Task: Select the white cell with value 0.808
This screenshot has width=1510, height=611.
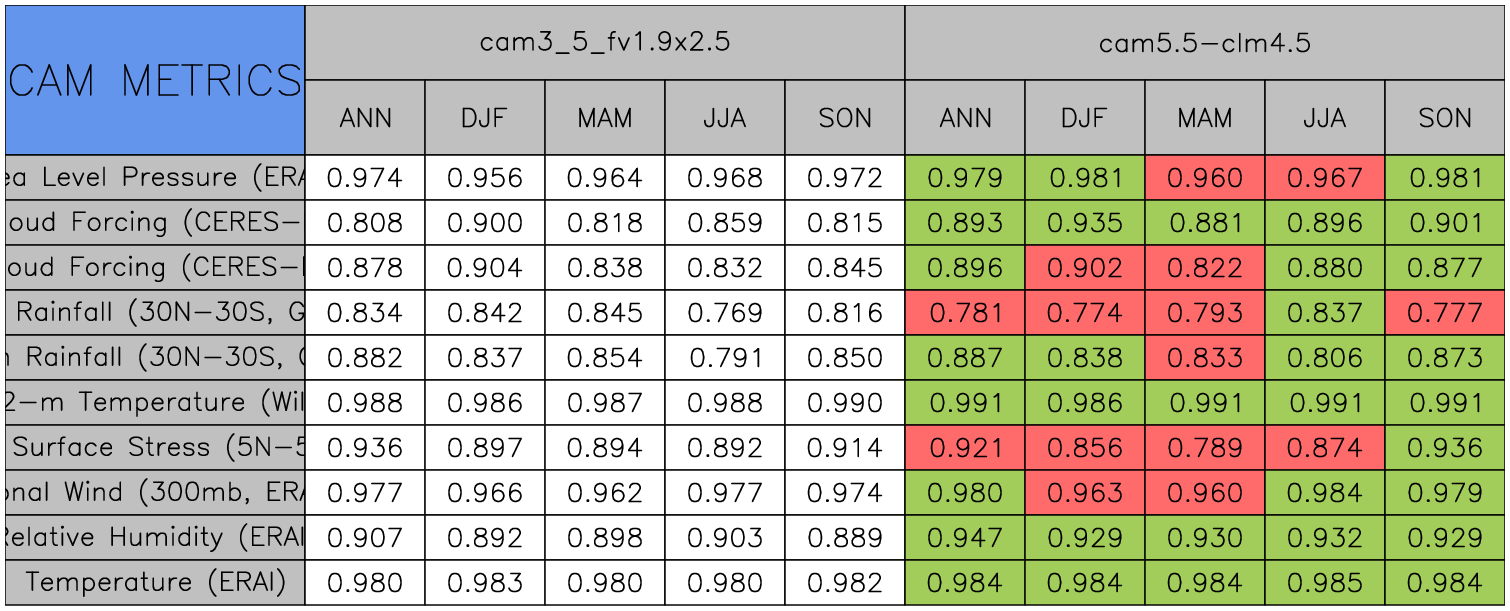Action: 365,223
